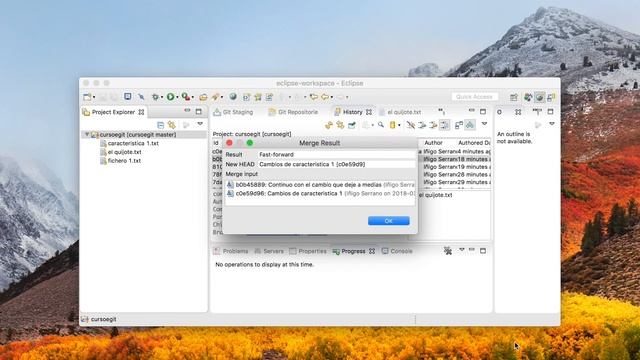Open the Properties tab
The height and width of the screenshot is (360, 640).
[x=308, y=251]
